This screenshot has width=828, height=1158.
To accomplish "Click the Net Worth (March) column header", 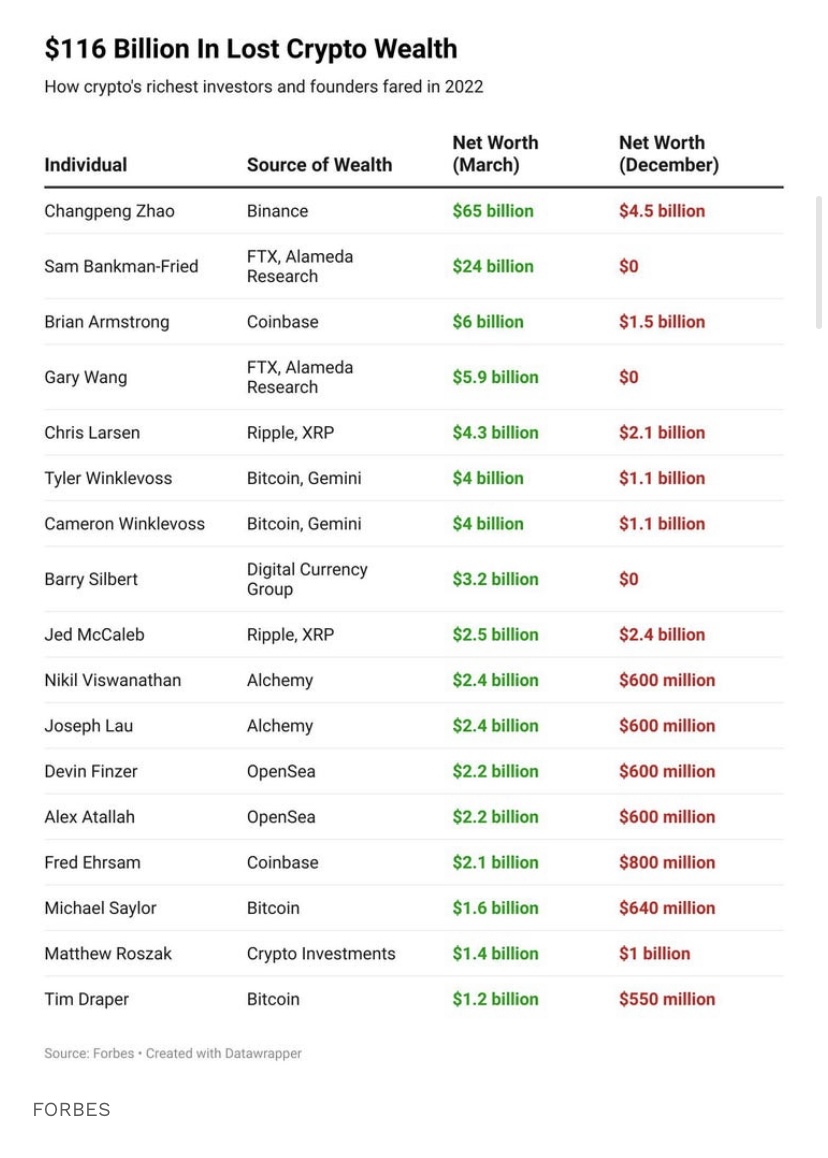I will pyautogui.click(x=495, y=154).
